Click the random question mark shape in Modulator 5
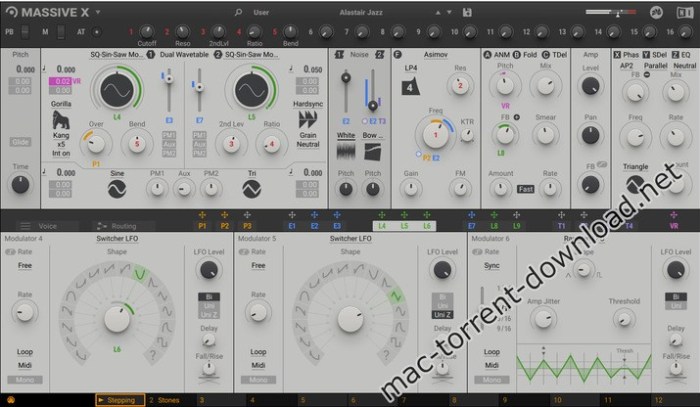The width and height of the screenshot is (700, 407). (x=386, y=356)
